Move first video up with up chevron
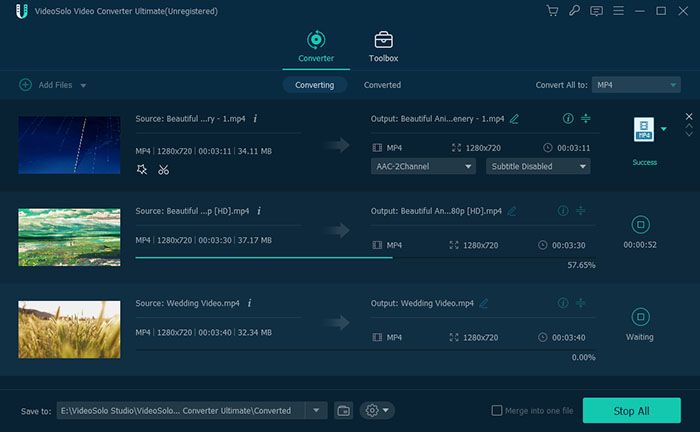 point(689,126)
